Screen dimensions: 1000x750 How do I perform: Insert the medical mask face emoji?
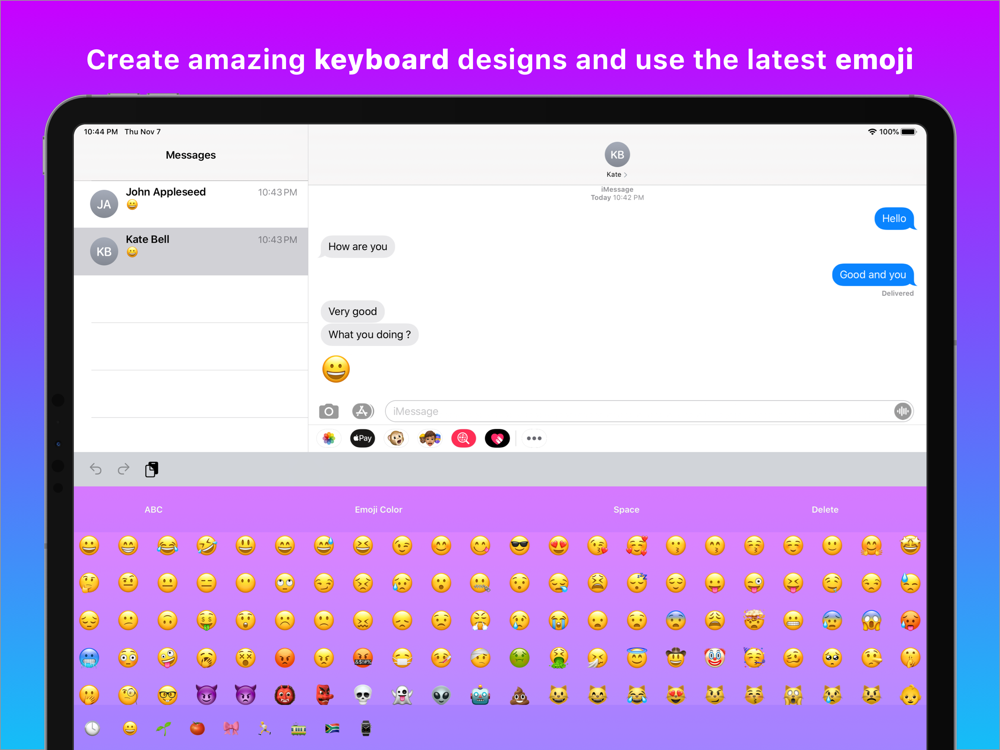click(402, 658)
